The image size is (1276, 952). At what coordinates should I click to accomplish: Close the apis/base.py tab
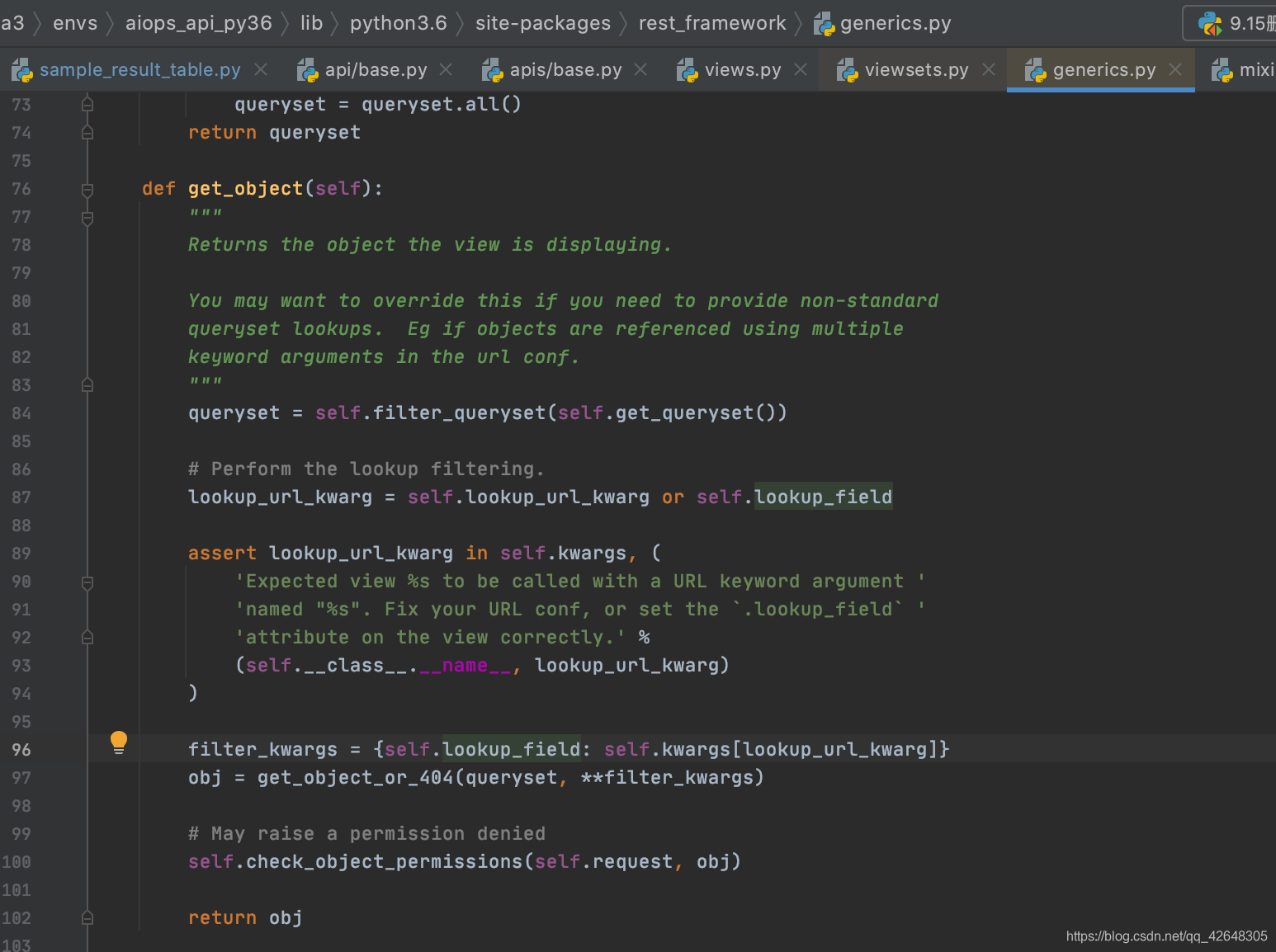point(640,70)
